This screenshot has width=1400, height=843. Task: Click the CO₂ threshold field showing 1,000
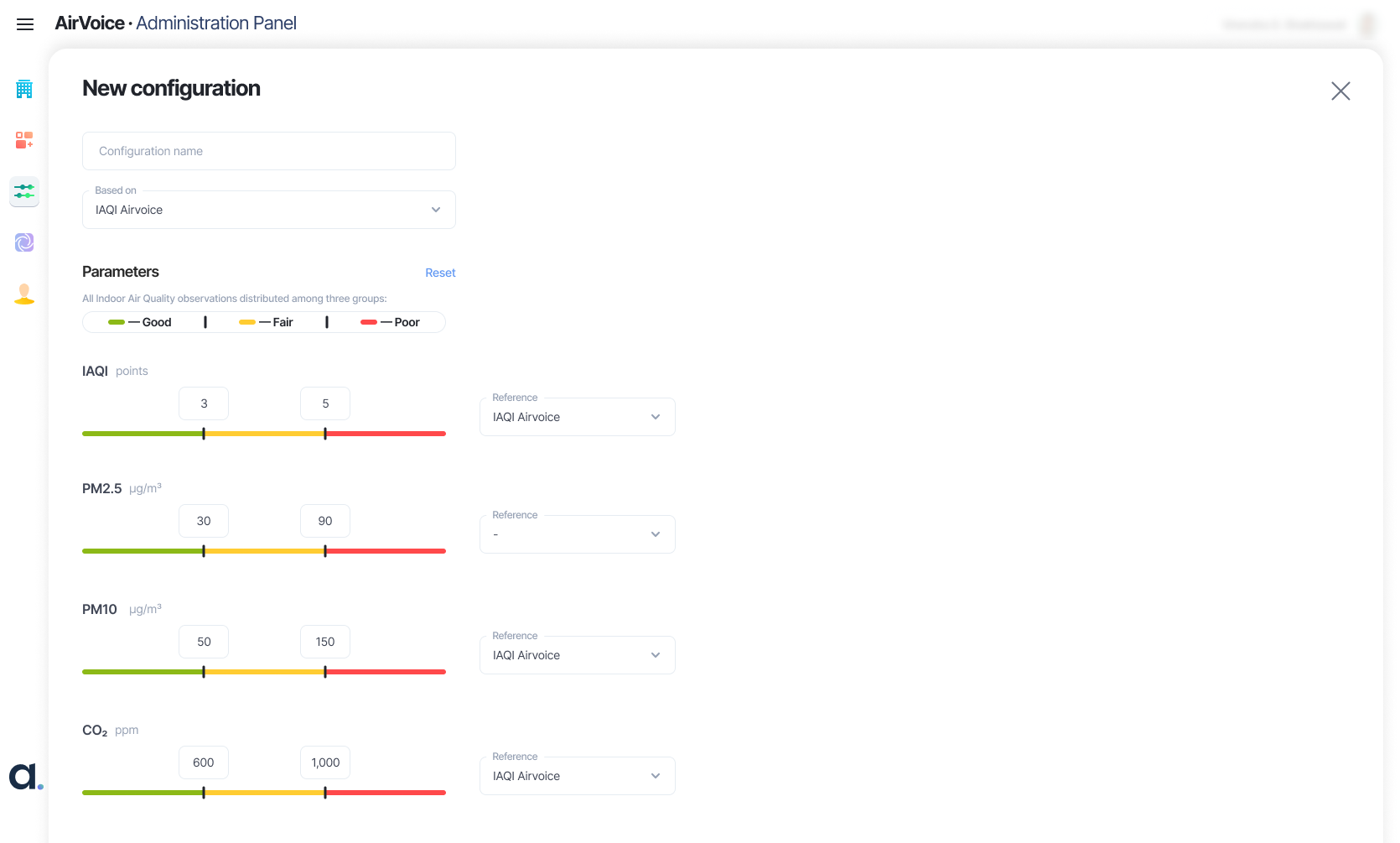(325, 762)
